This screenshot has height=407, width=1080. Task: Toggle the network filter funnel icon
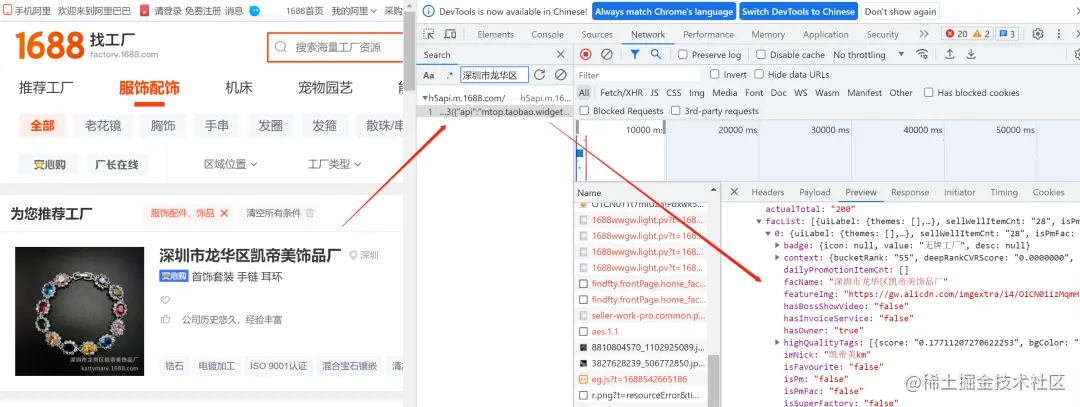(635, 54)
